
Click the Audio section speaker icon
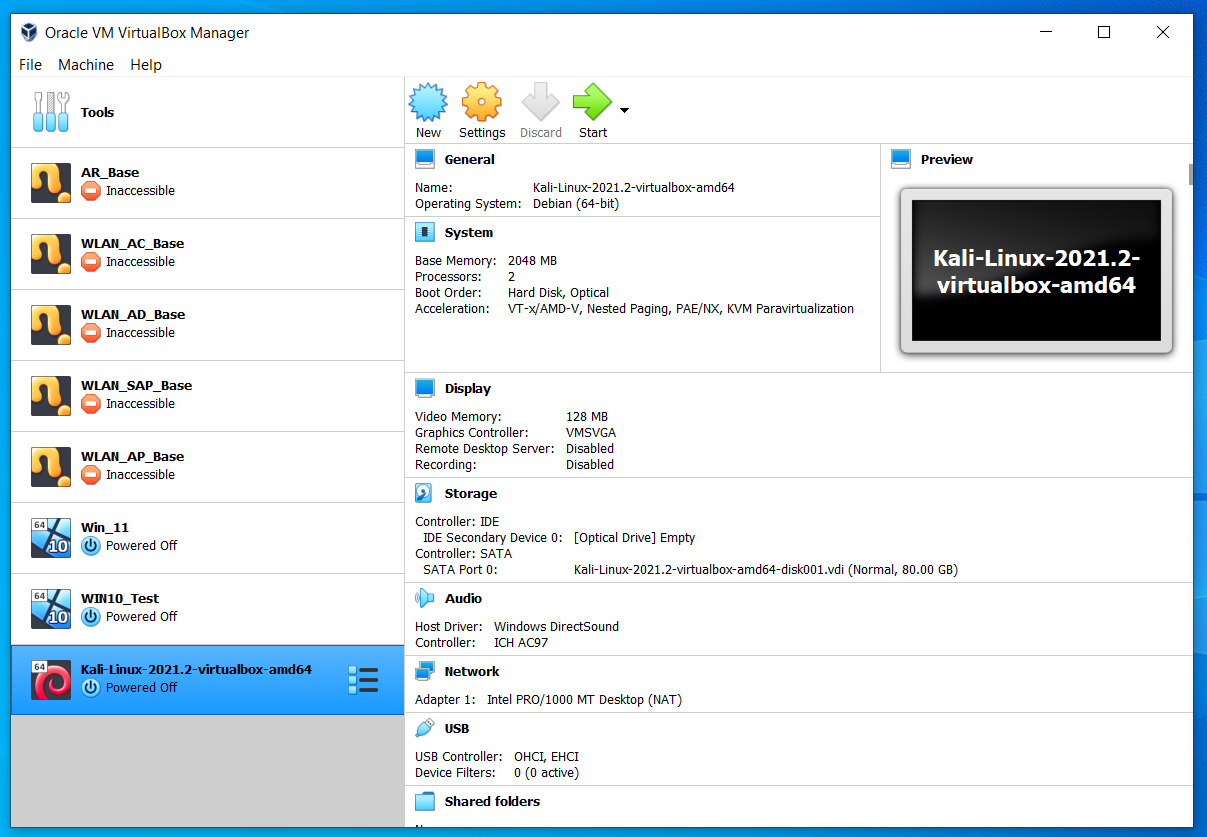click(425, 598)
